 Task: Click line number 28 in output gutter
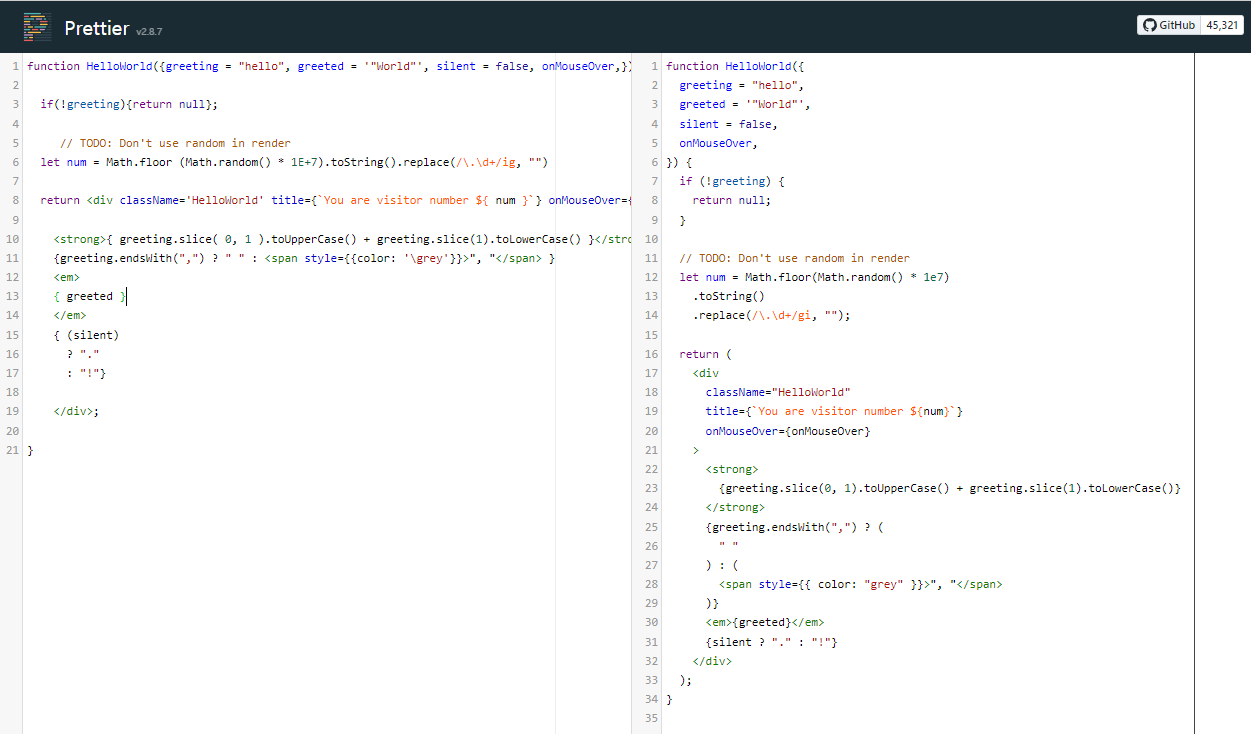(x=652, y=584)
